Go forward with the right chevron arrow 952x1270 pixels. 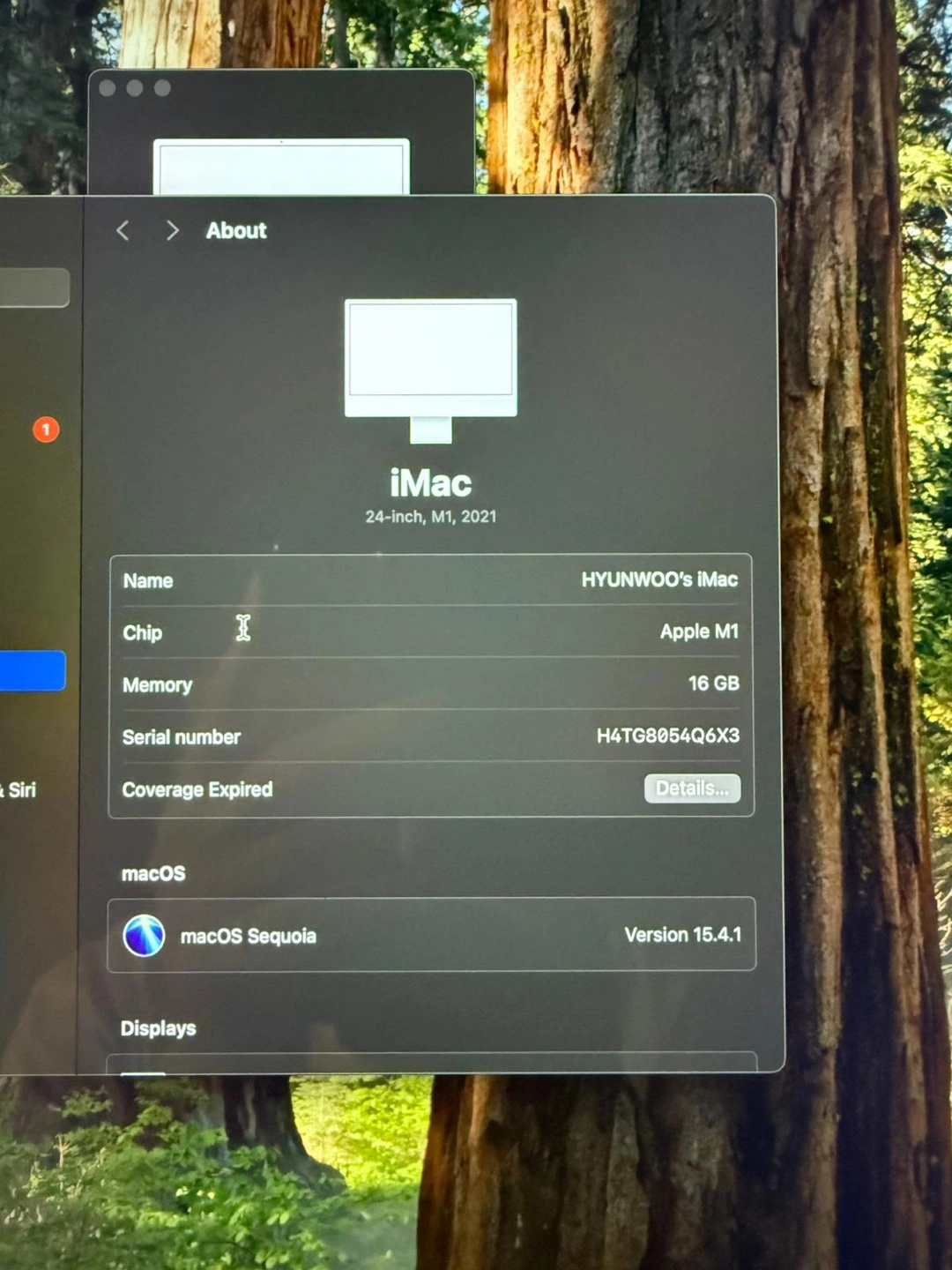click(x=172, y=231)
